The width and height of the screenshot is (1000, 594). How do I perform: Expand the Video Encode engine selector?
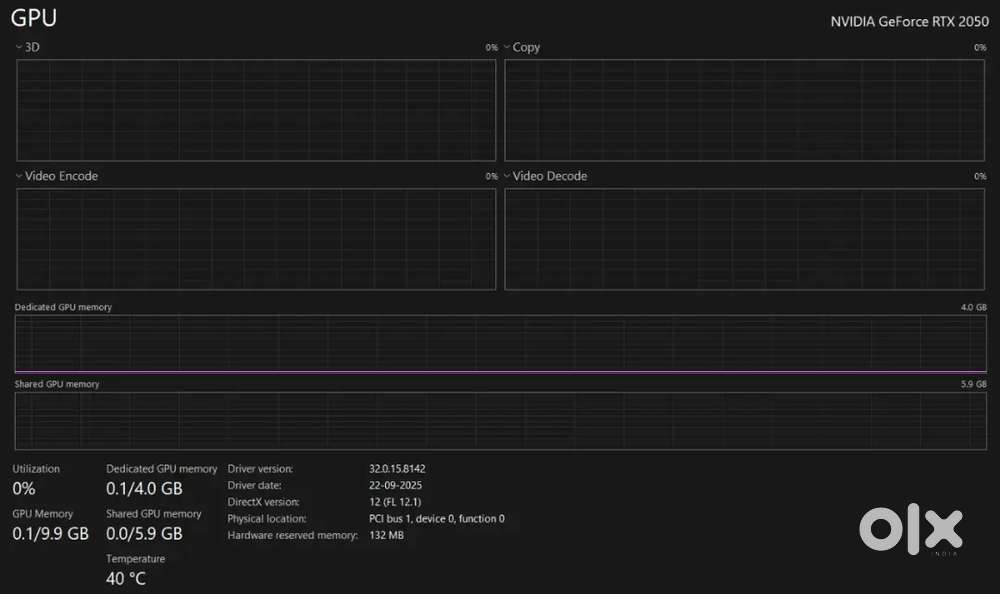[x=19, y=176]
